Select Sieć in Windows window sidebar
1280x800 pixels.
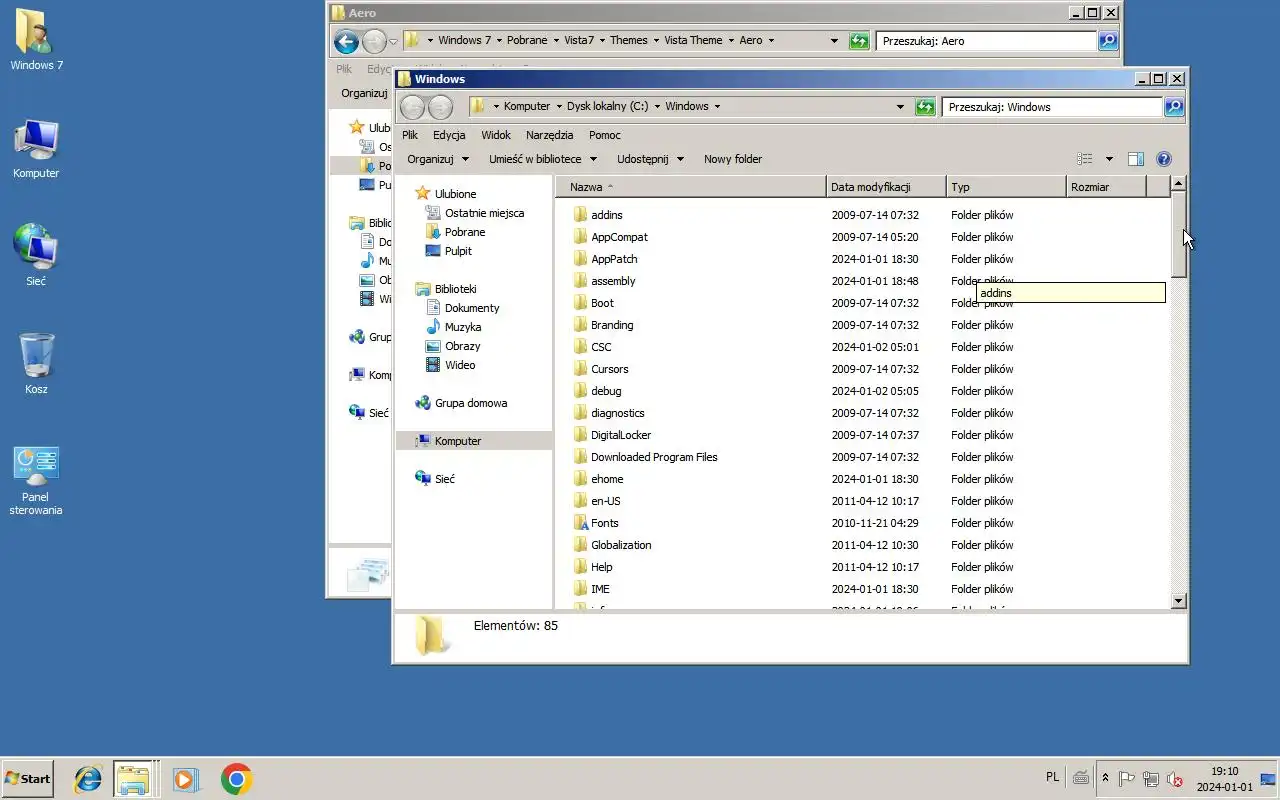coord(436,479)
